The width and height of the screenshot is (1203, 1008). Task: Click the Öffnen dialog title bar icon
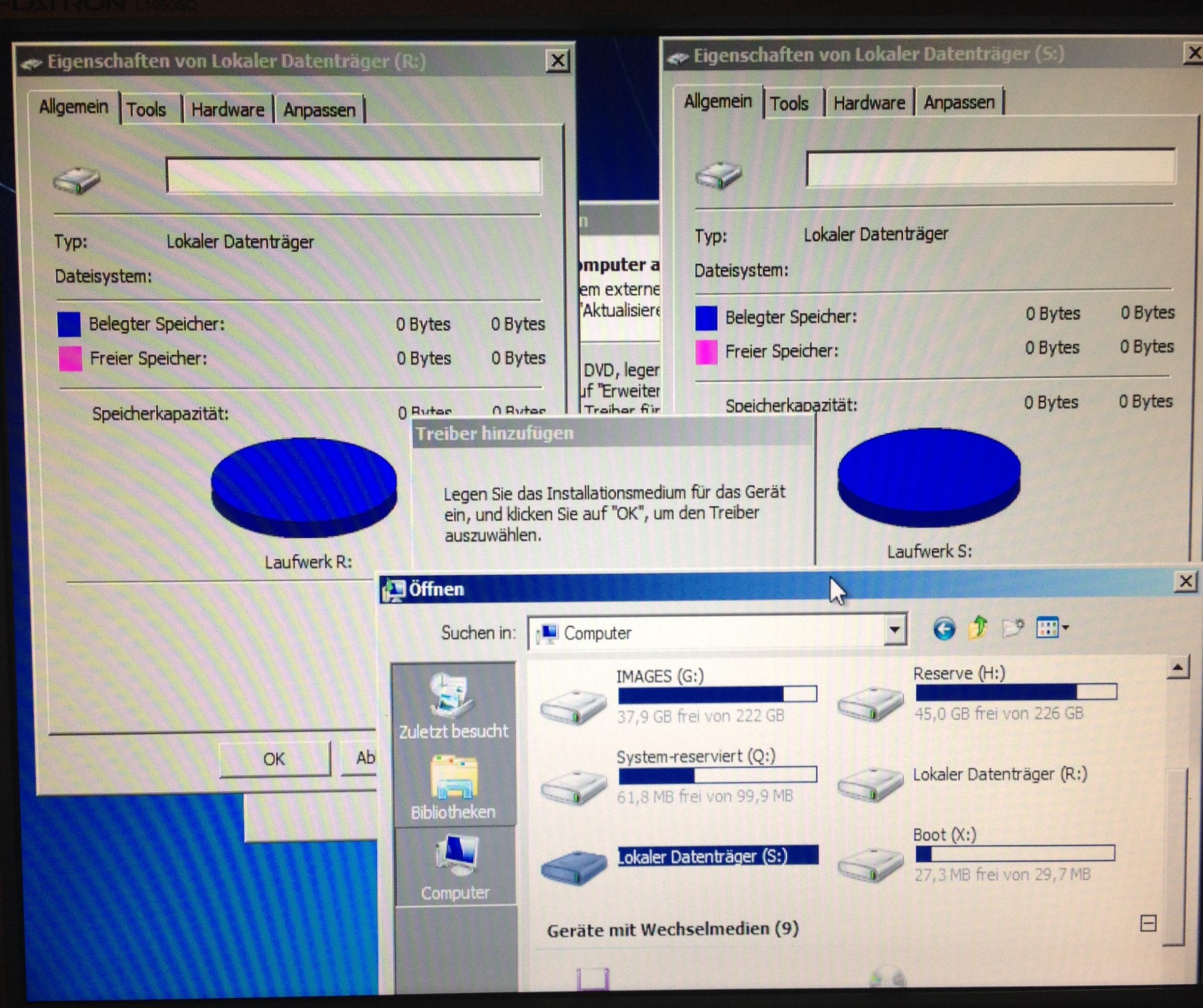pos(394,590)
